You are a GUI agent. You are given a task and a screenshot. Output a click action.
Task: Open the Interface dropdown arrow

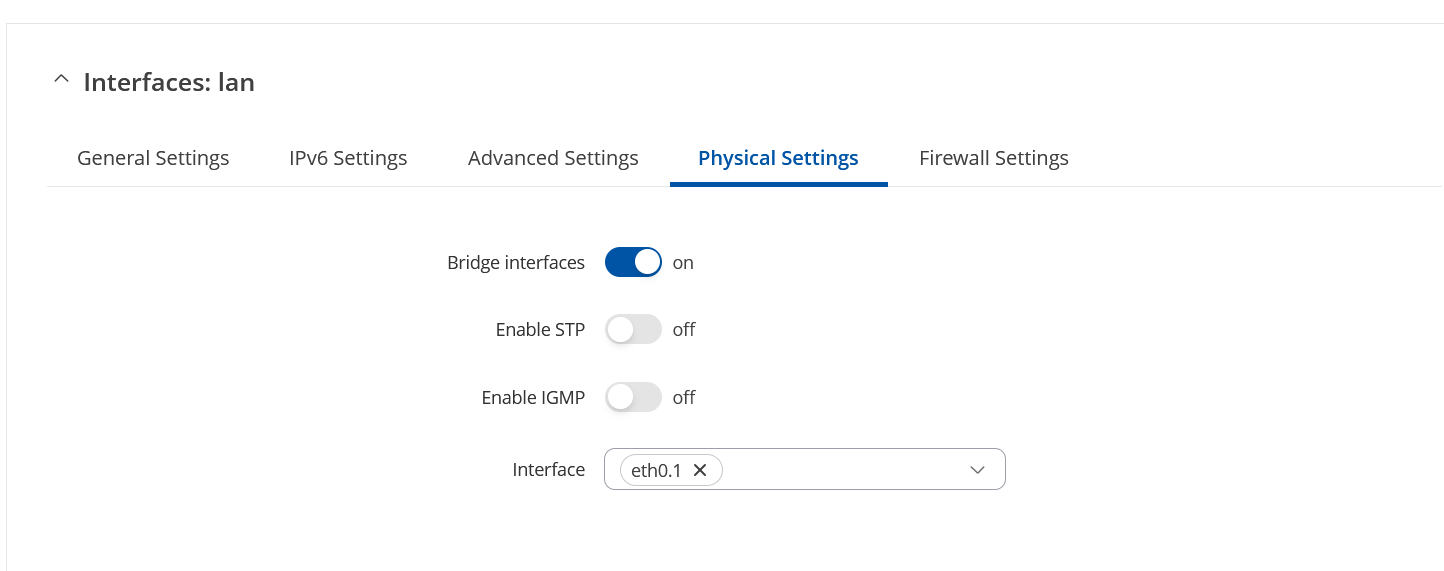977,470
